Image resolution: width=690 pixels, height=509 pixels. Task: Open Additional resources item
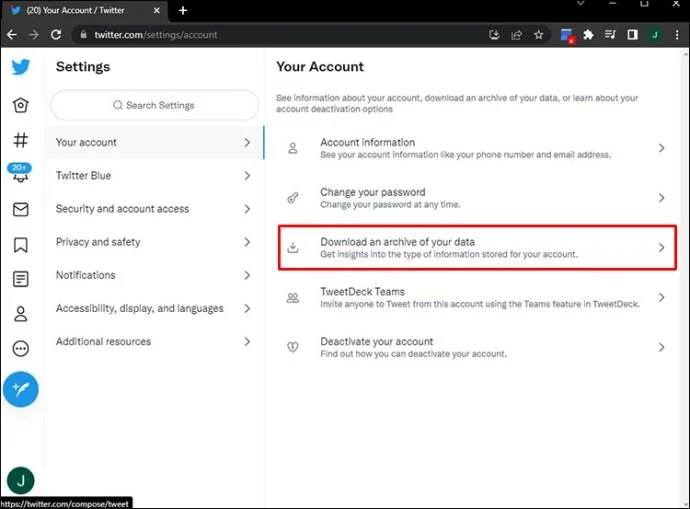pos(154,341)
